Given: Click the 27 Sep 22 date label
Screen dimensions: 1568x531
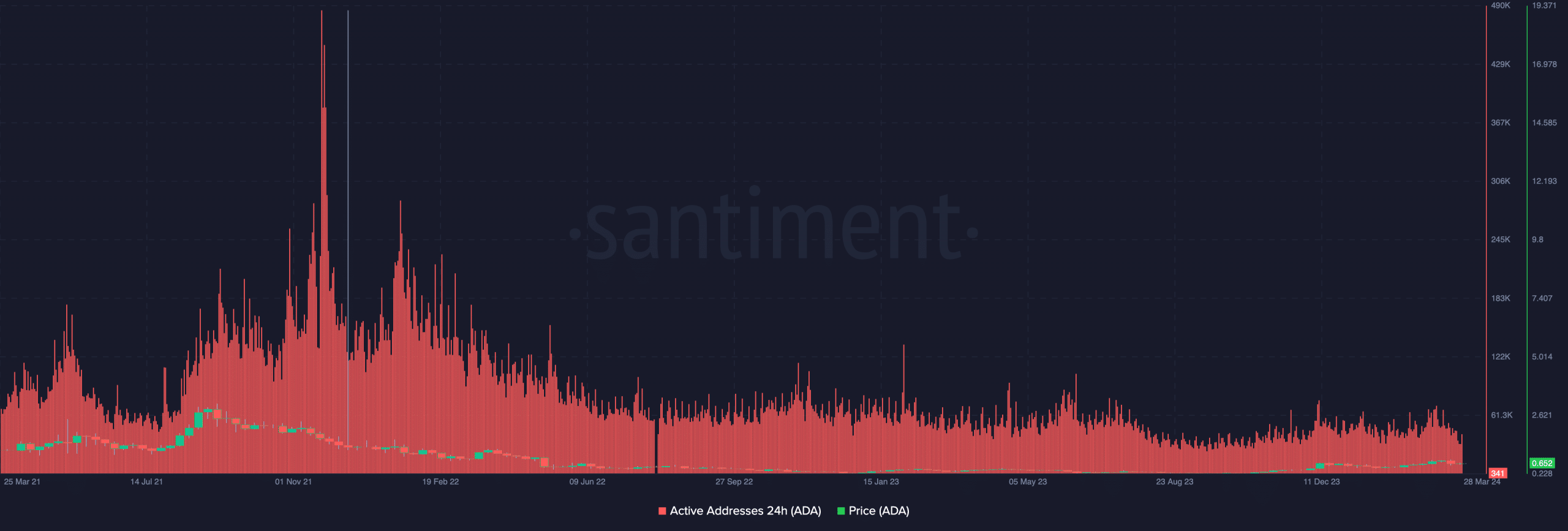Looking at the screenshot, I should pyautogui.click(x=734, y=482).
